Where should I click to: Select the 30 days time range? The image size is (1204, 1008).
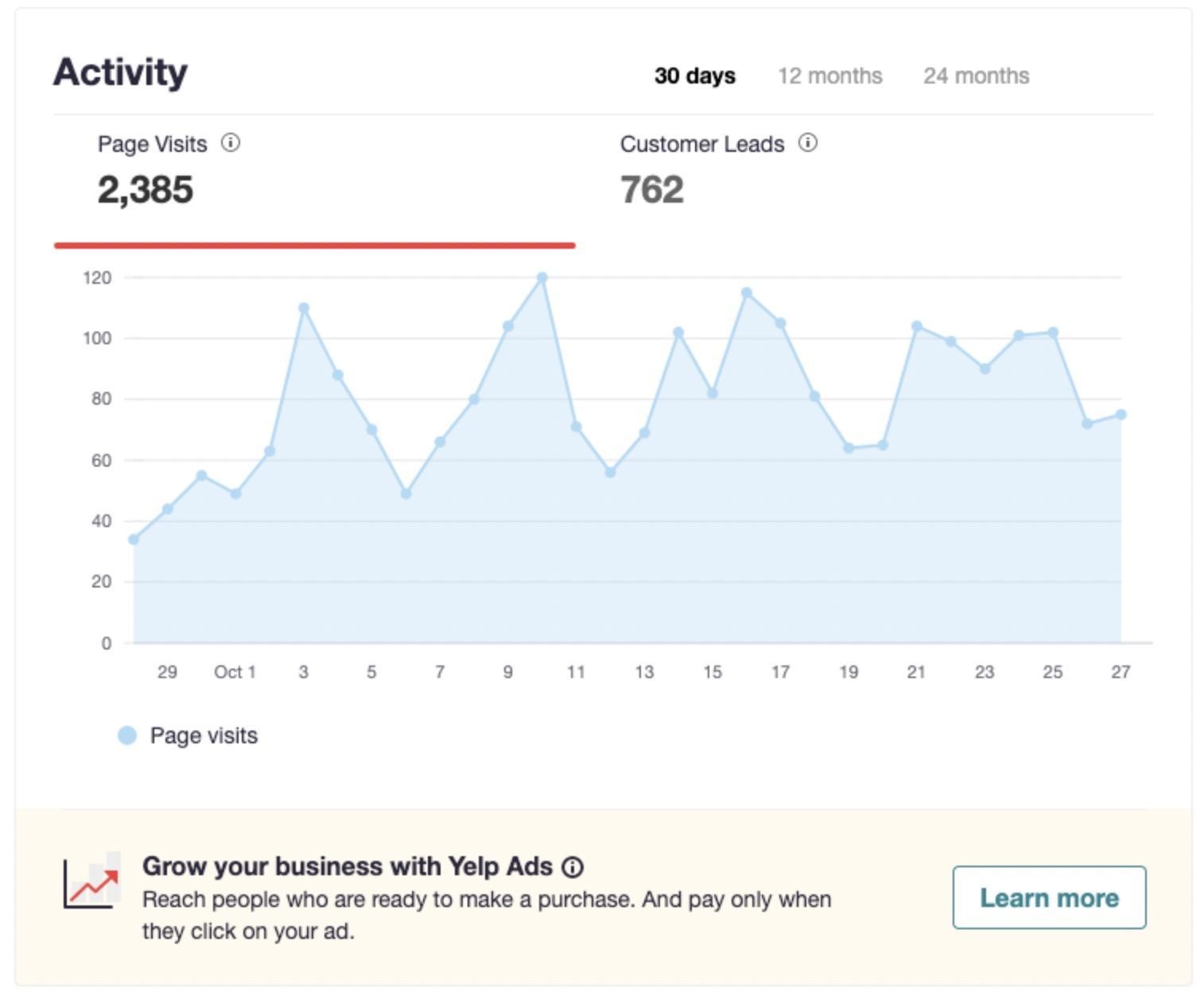[693, 76]
